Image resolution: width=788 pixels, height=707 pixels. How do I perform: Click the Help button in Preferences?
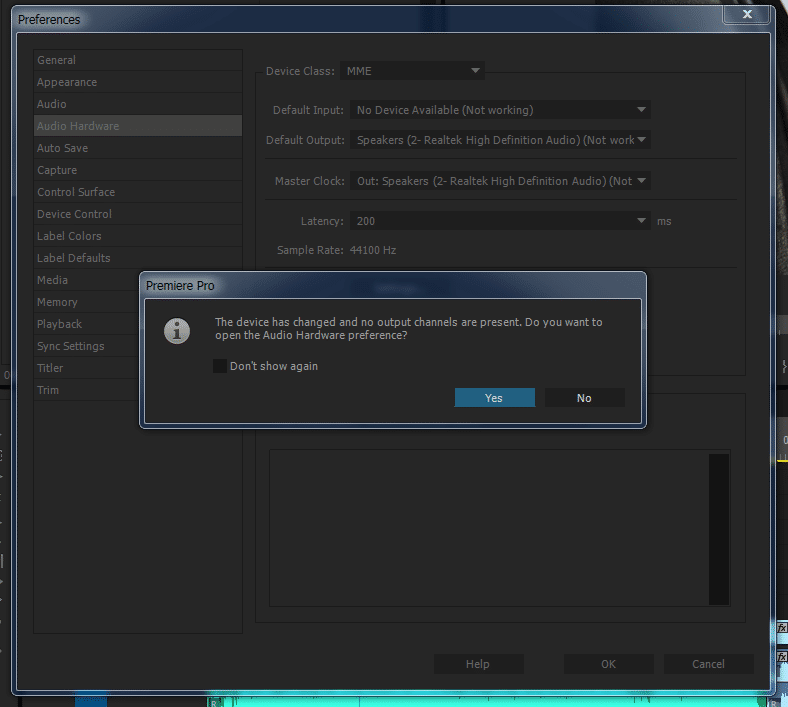478,664
